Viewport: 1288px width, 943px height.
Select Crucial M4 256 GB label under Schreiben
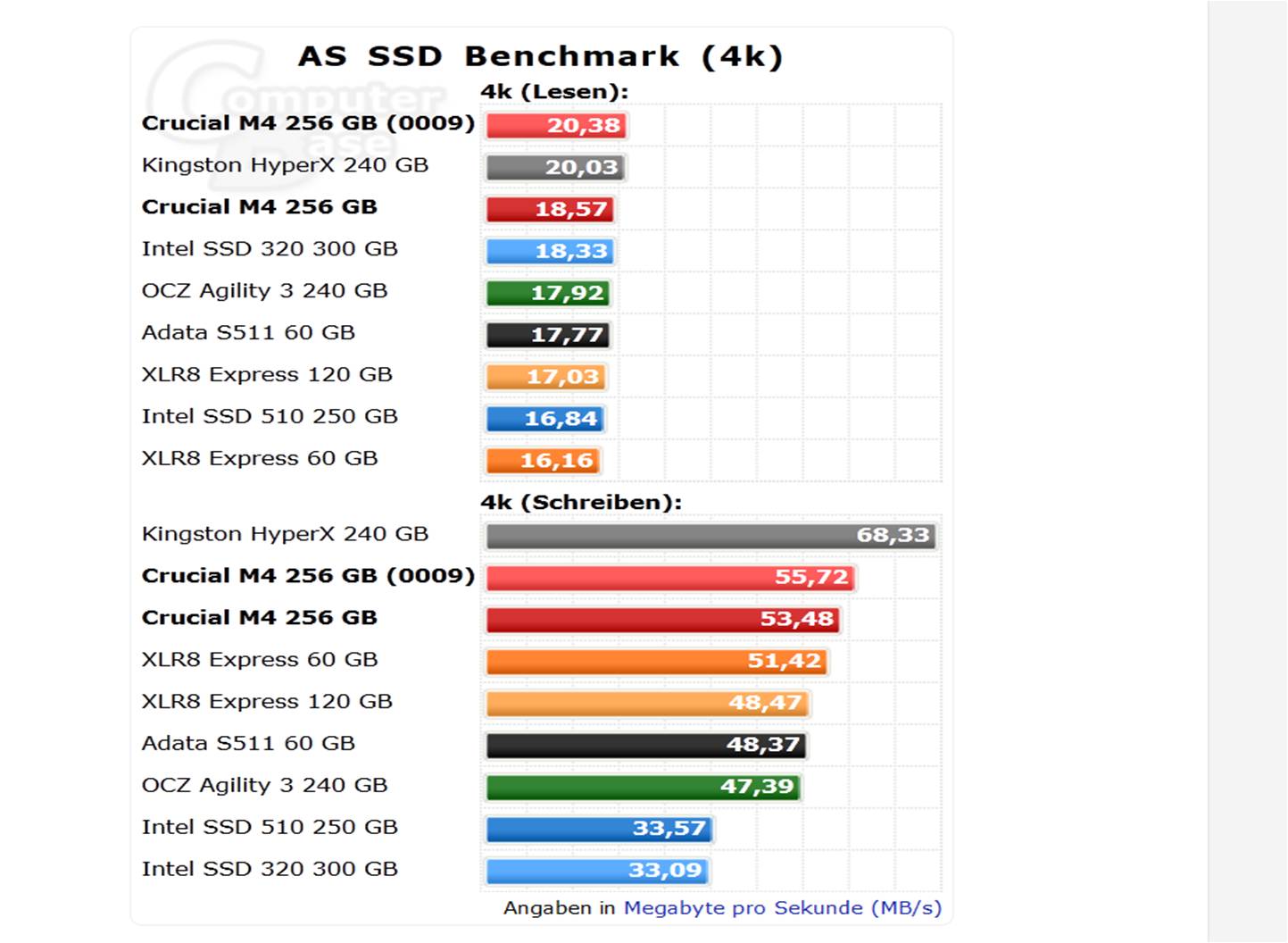coord(259,619)
